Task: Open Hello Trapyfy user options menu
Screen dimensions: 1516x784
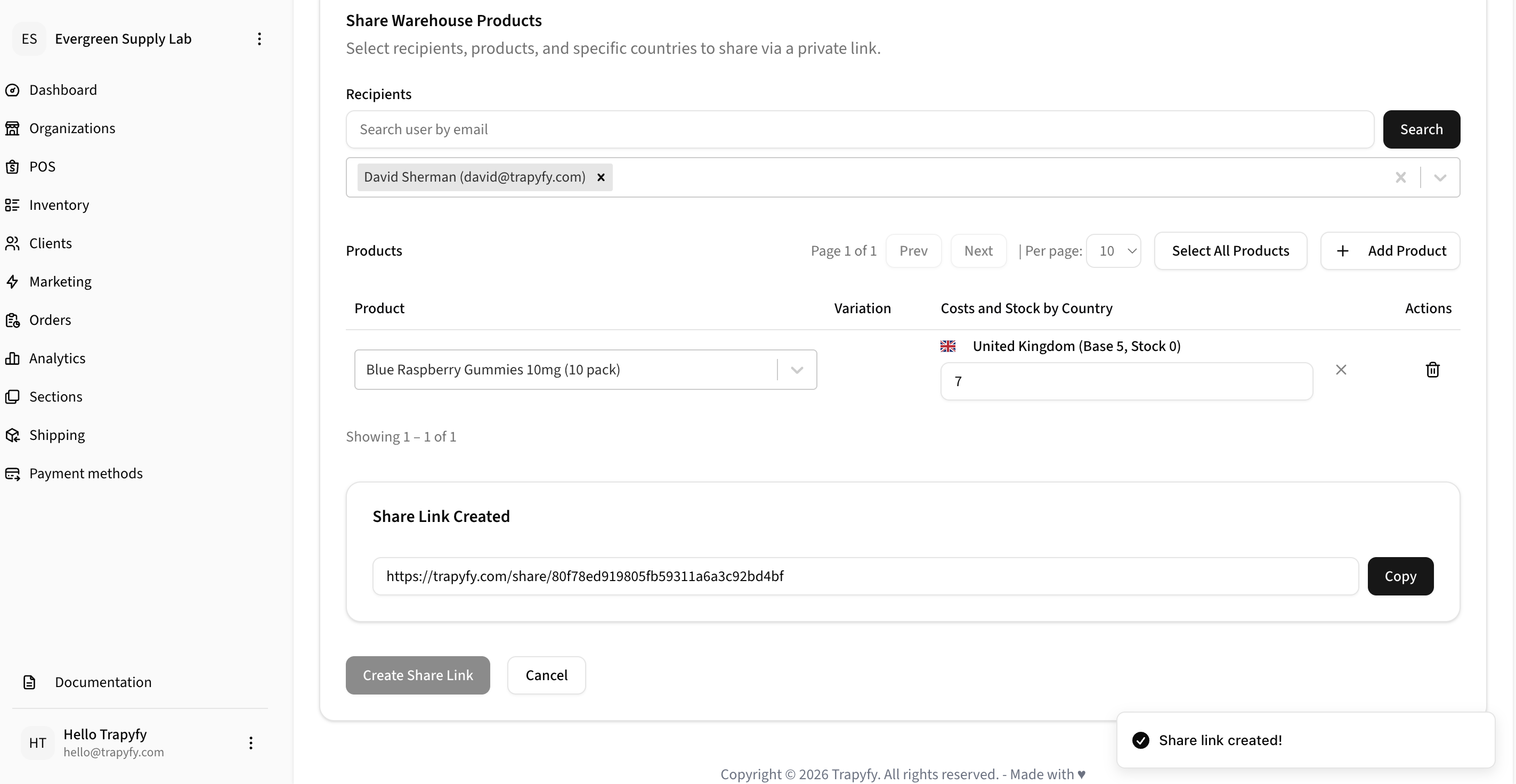Action: click(x=250, y=743)
